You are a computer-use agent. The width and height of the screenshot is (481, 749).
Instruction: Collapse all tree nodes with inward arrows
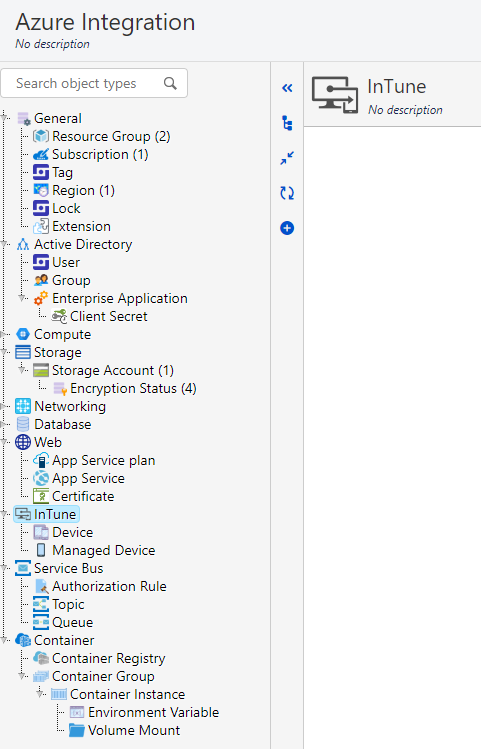click(x=287, y=158)
